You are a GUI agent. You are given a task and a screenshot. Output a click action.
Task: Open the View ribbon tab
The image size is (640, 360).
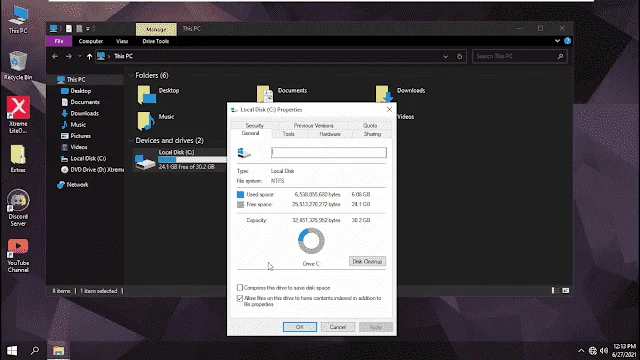[122, 41]
